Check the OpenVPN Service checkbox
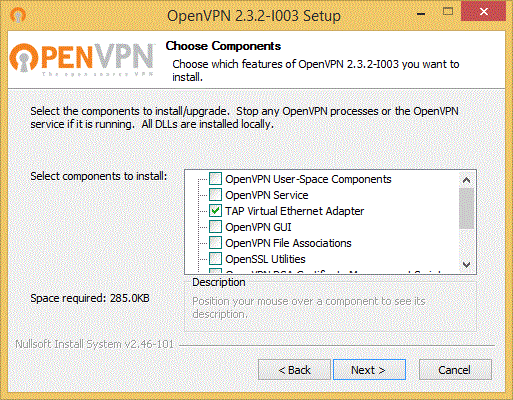This screenshot has height=400, width=513. 215,195
